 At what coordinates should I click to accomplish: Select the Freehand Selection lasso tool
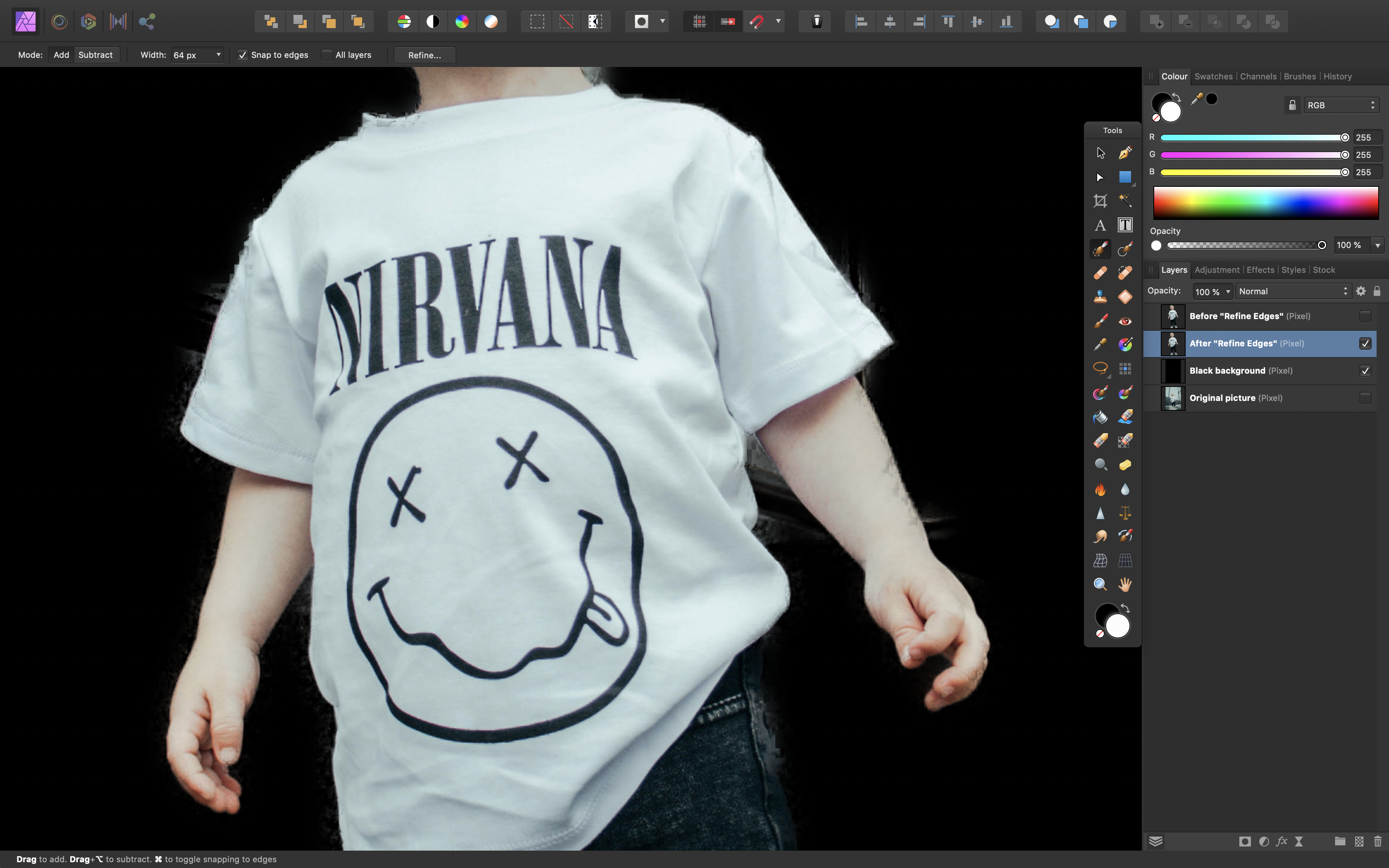[1100, 368]
